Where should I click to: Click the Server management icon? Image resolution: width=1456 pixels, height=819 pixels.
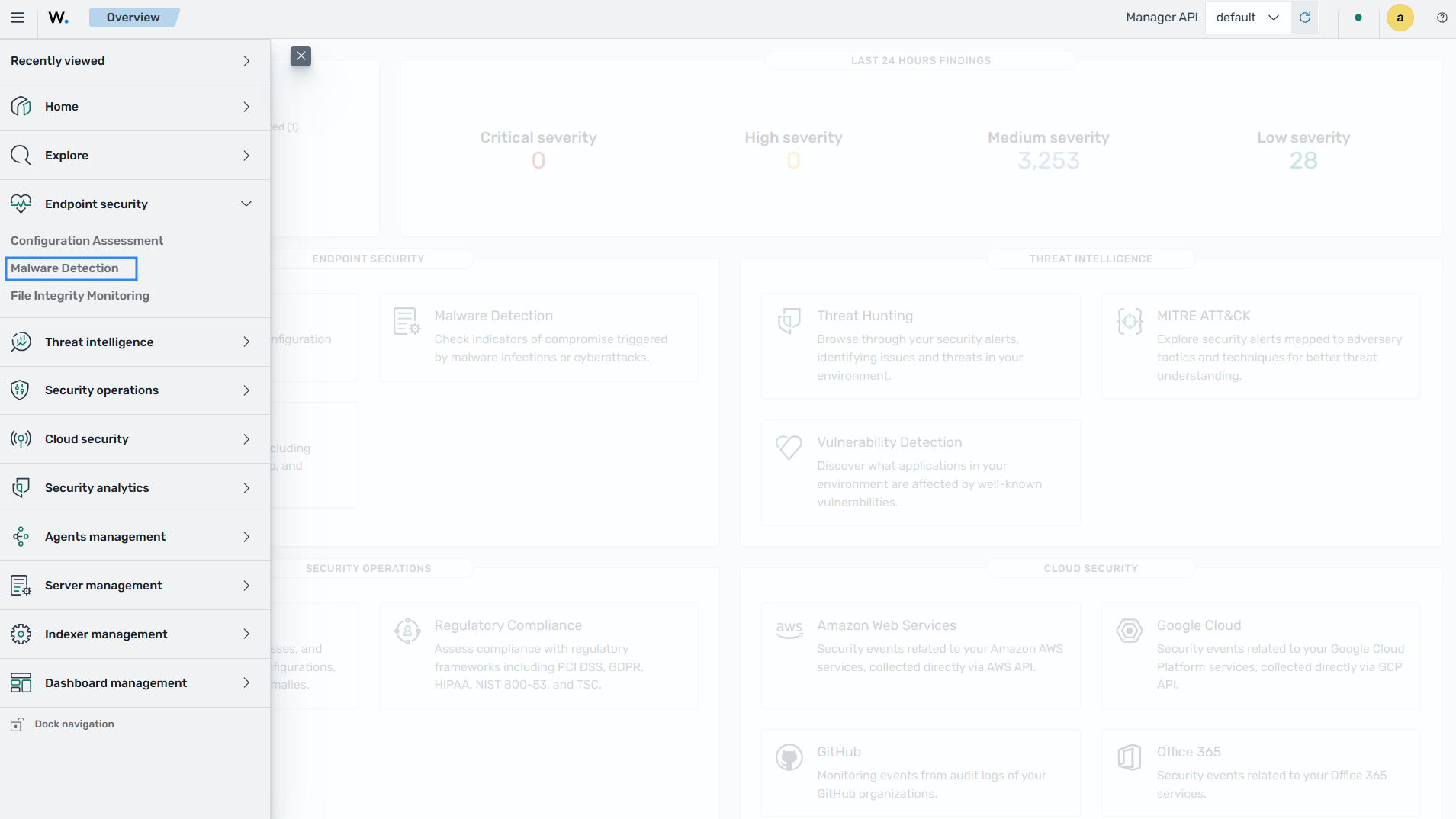[x=21, y=586]
